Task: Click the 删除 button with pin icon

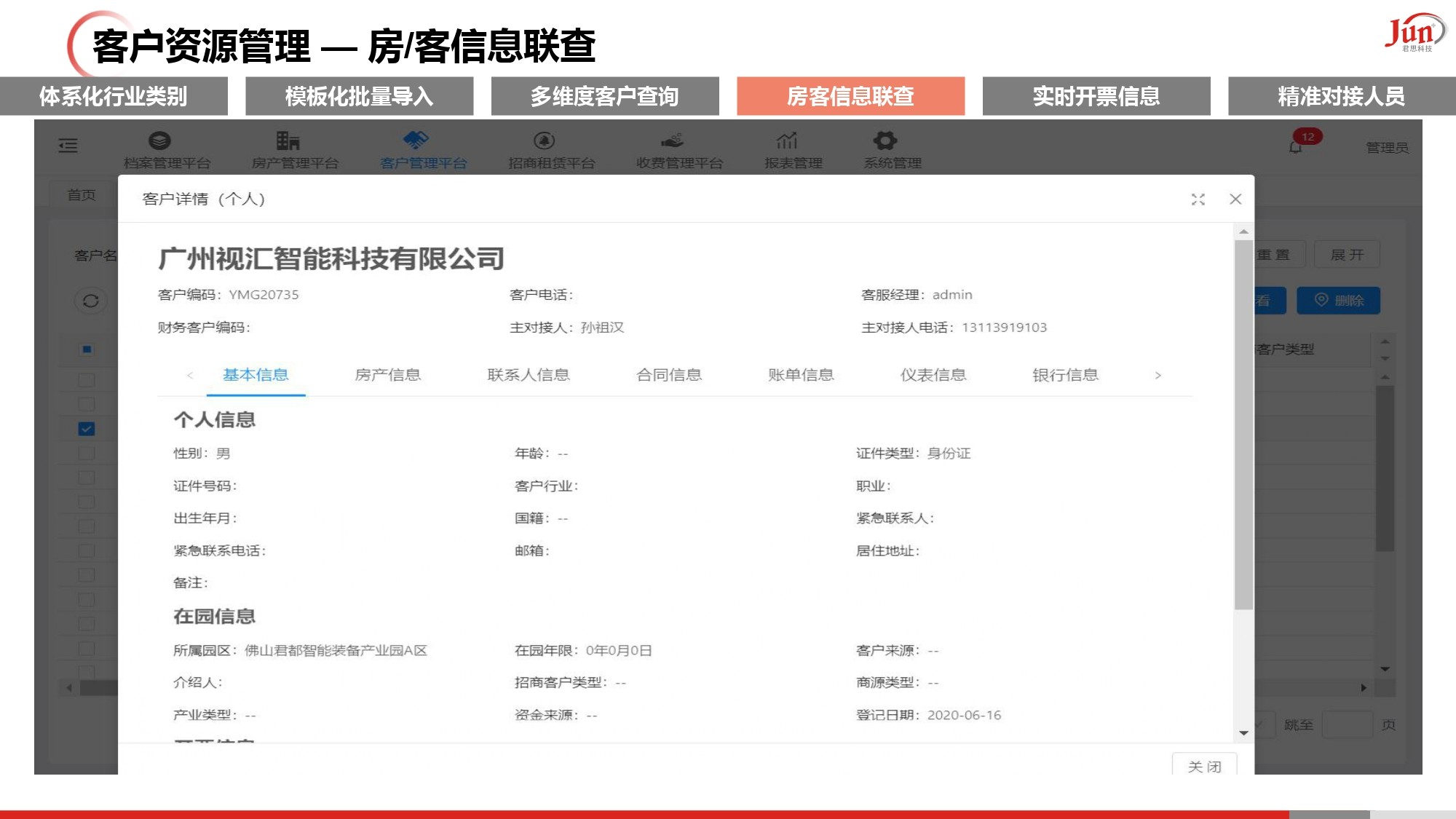Action: pyautogui.click(x=1338, y=301)
